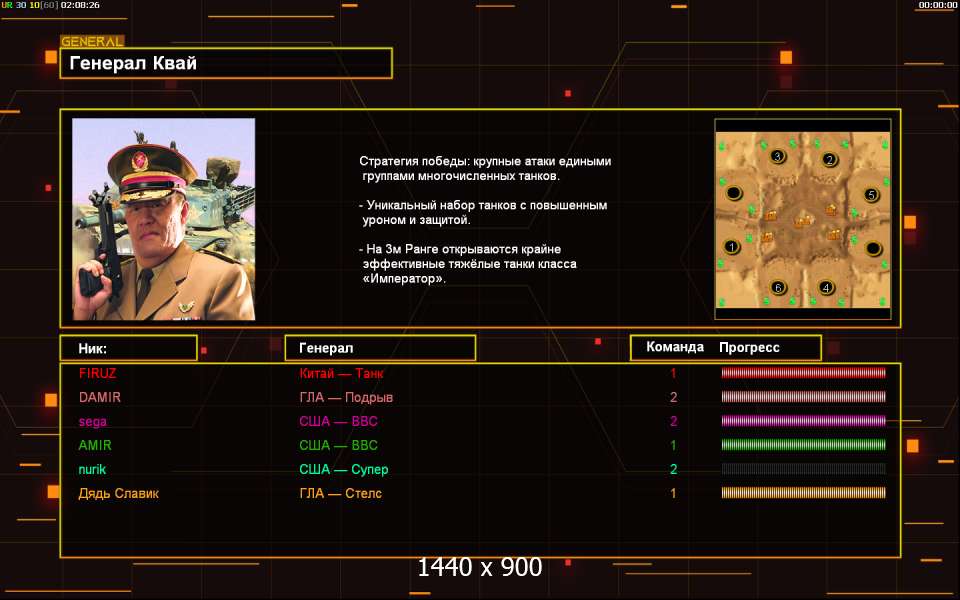Click the '02:08:26' timer at top left
This screenshot has width=960, height=600.
point(80,5)
